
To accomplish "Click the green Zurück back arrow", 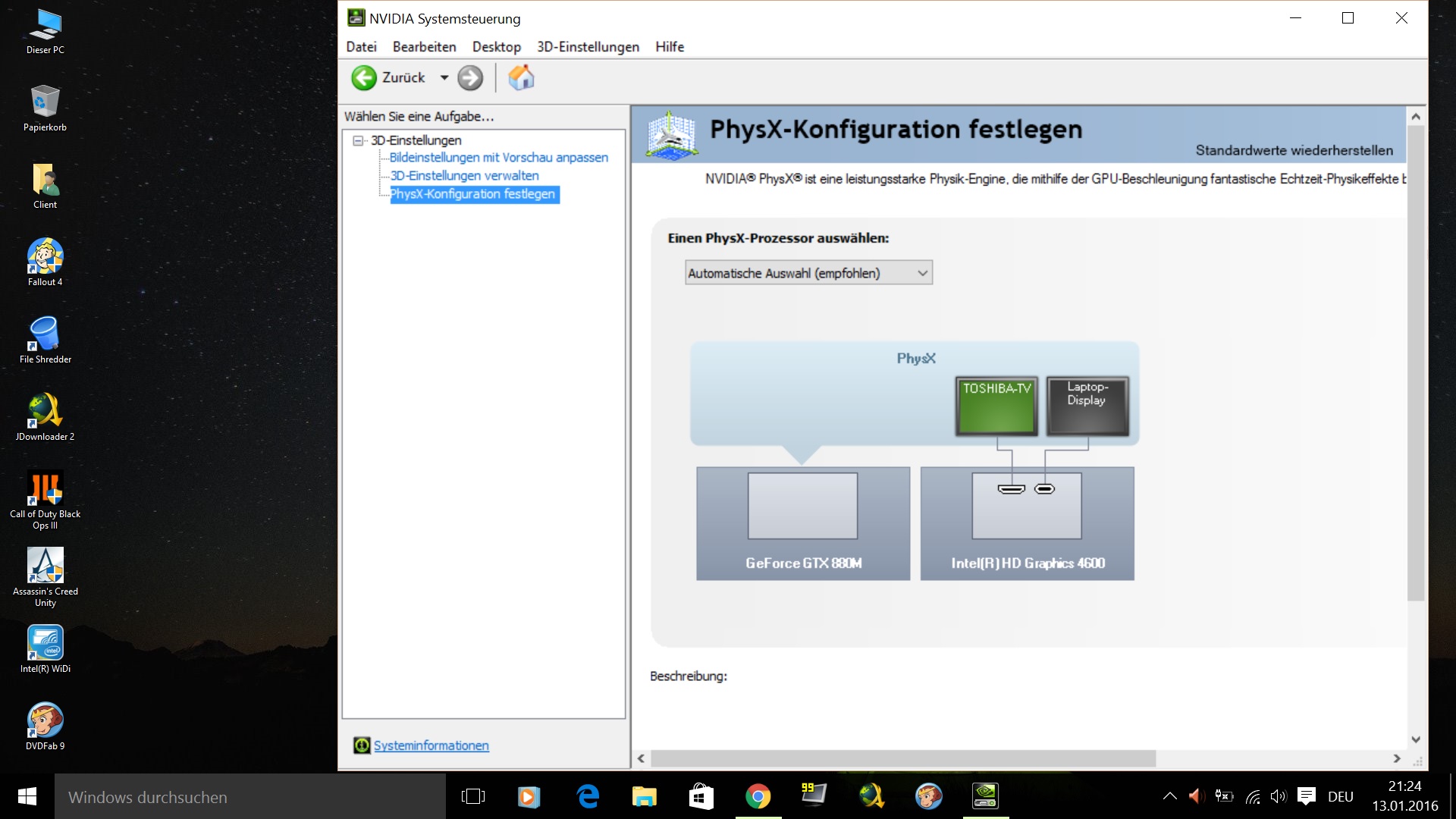I will [364, 77].
